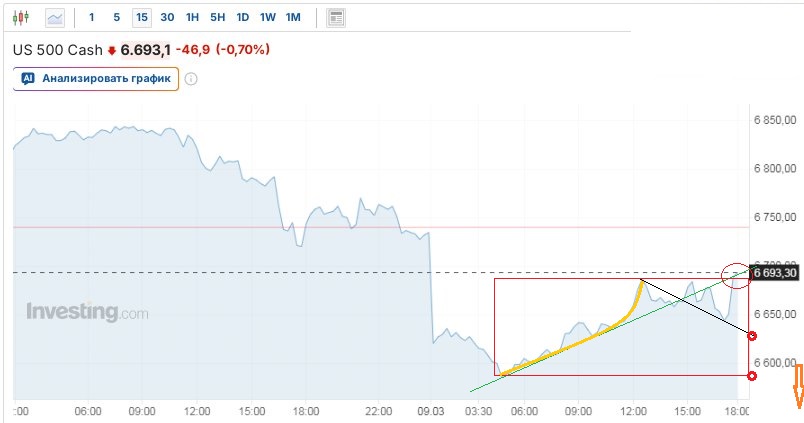Select the 15 minute timeframe
The image size is (804, 423).
pos(142,17)
